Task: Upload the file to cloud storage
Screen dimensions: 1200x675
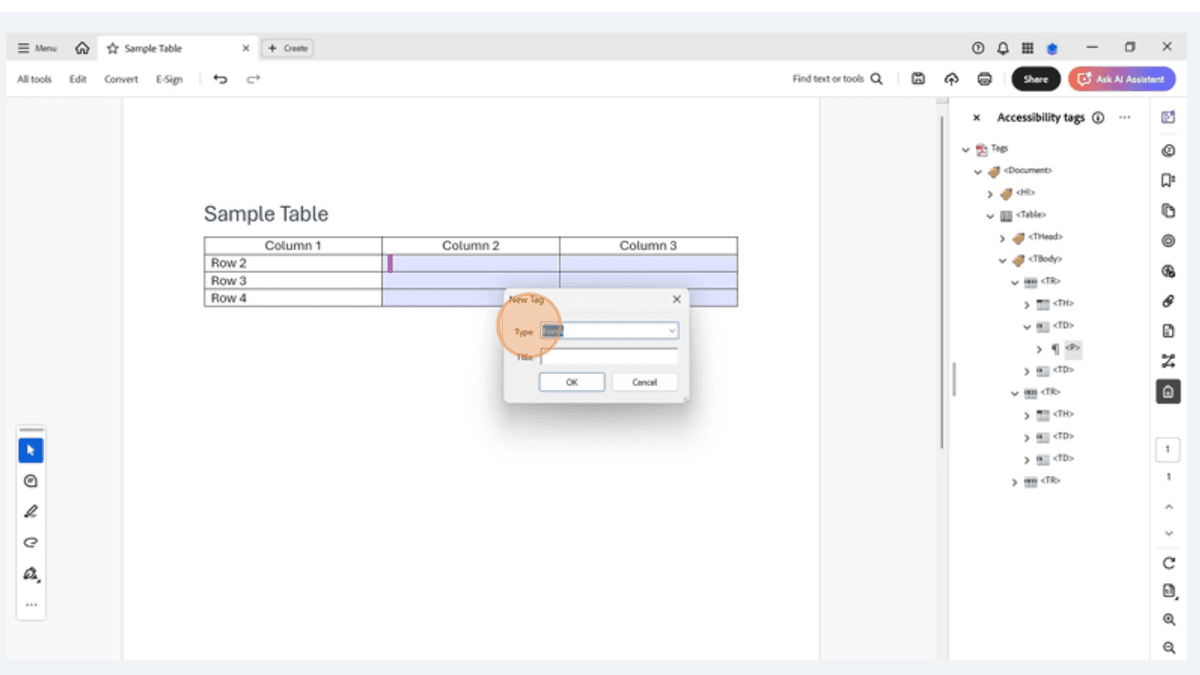Action: click(951, 79)
